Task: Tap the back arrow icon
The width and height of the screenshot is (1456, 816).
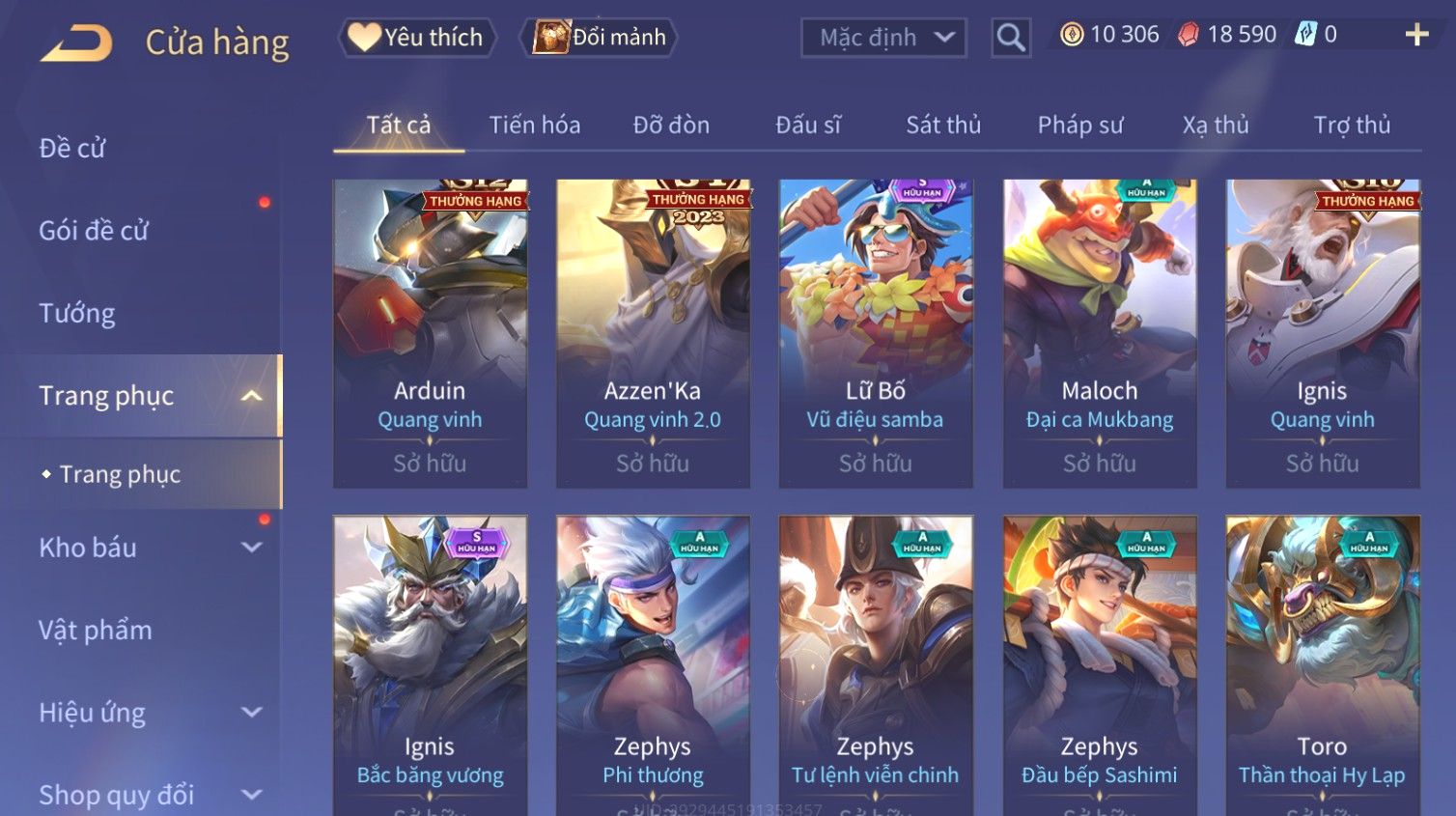Action: point(76,42)
